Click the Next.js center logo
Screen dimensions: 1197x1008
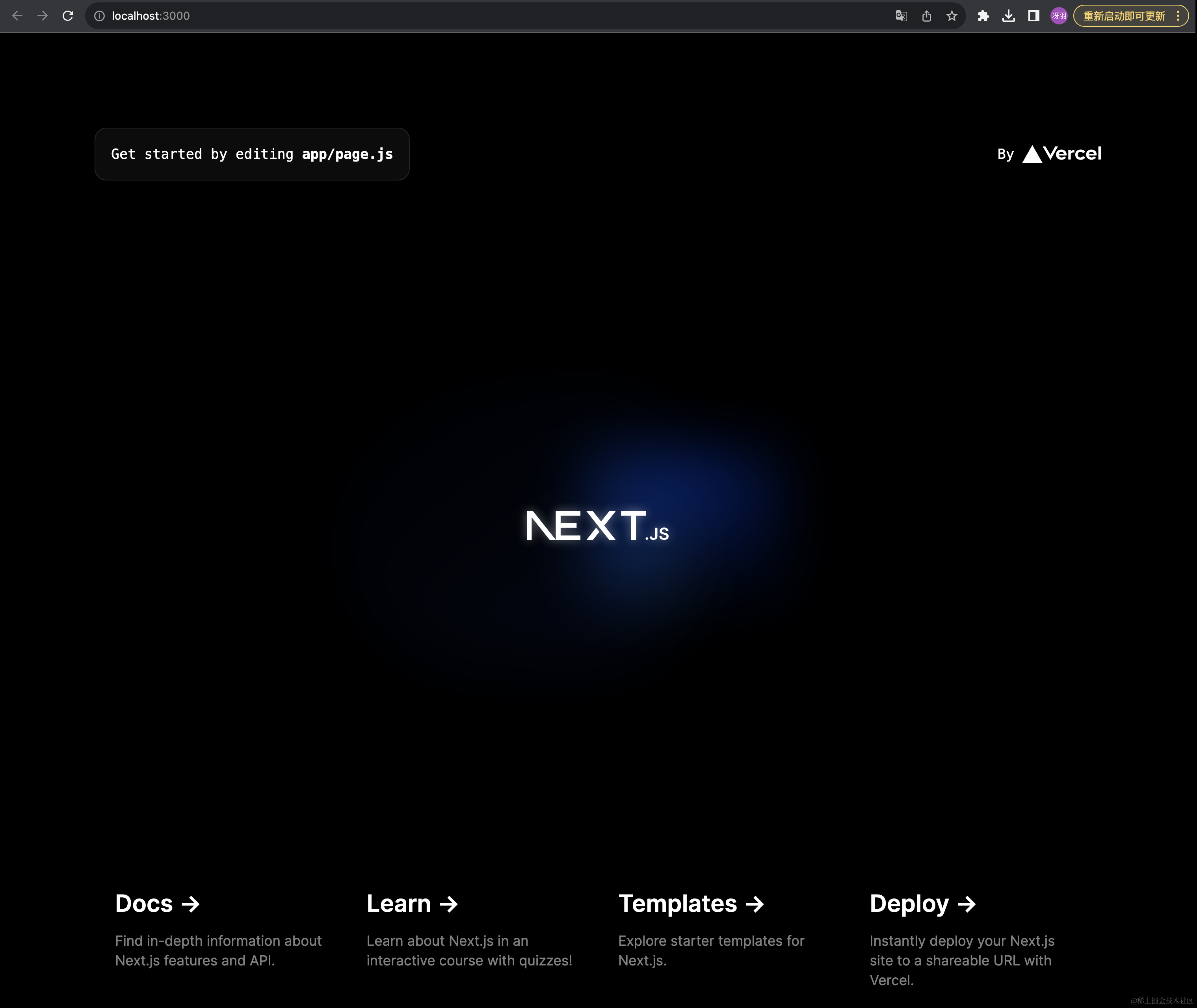point(597,526)
